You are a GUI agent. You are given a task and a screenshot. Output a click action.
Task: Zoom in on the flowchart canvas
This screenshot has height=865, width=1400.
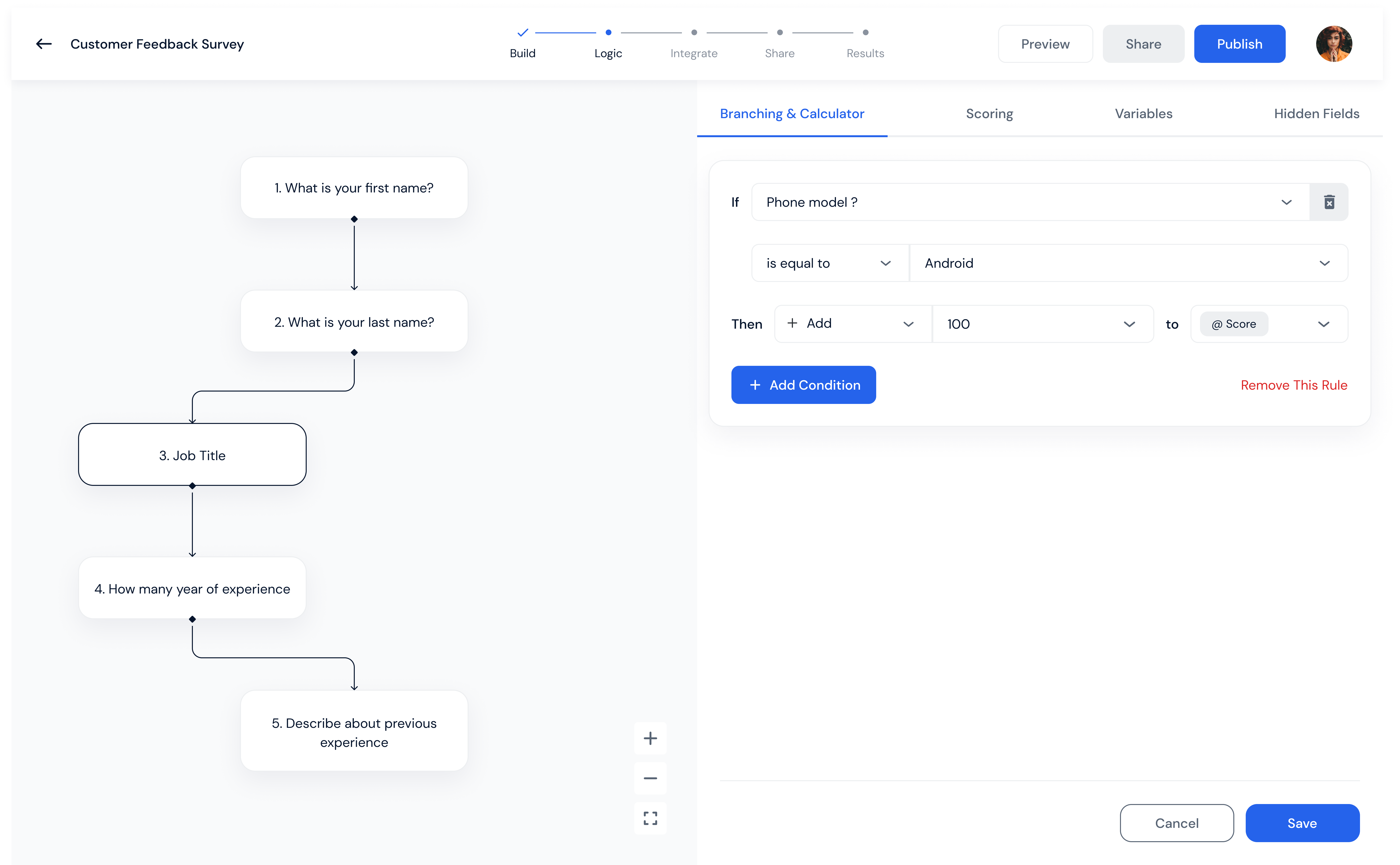[x=650, y=738]
